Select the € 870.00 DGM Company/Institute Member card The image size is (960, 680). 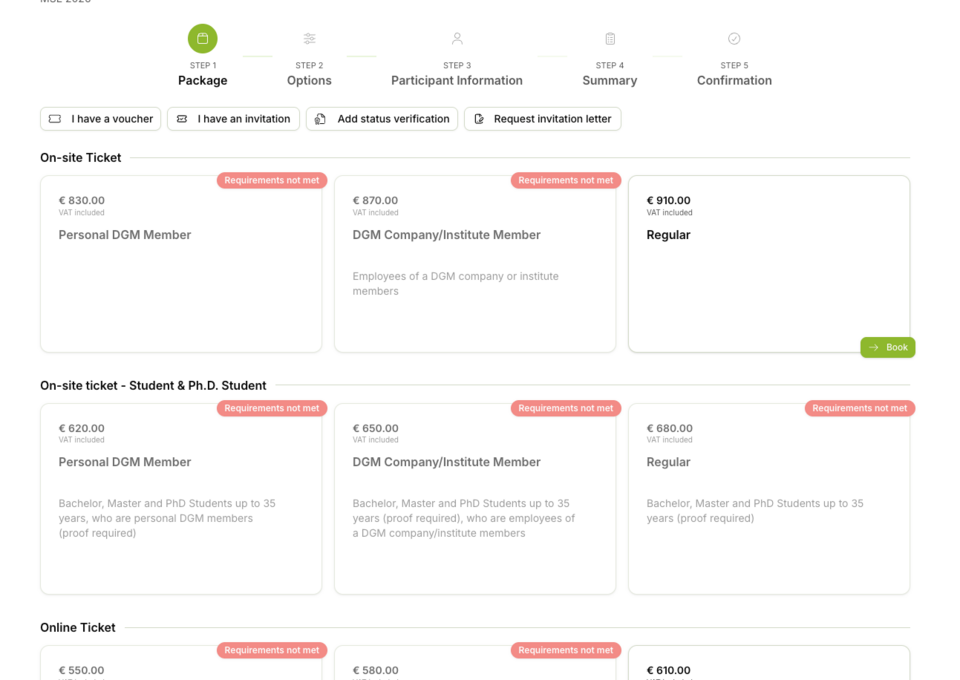pyautogui.click(x=475, y=264)
